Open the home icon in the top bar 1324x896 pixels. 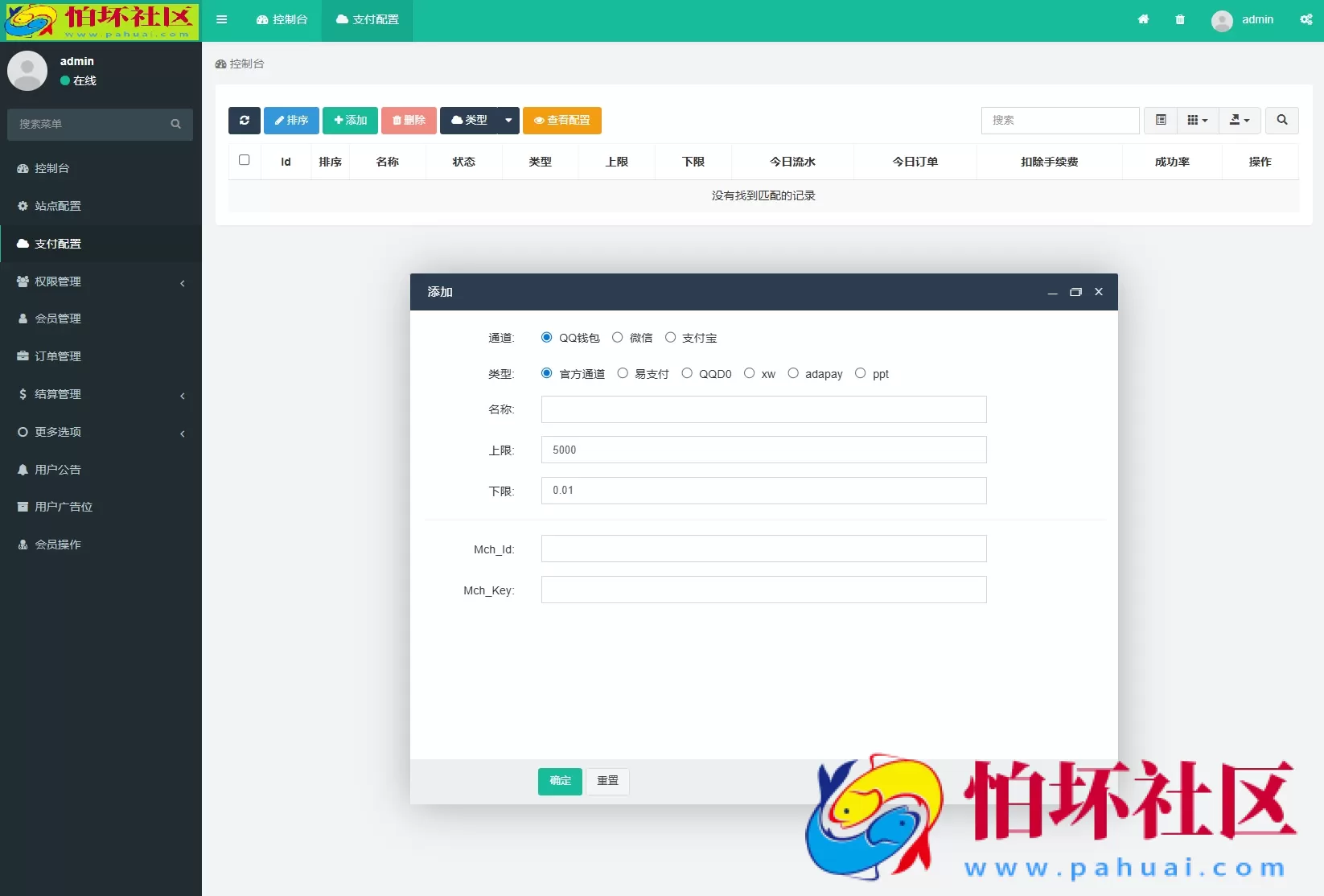point(1143,19)
